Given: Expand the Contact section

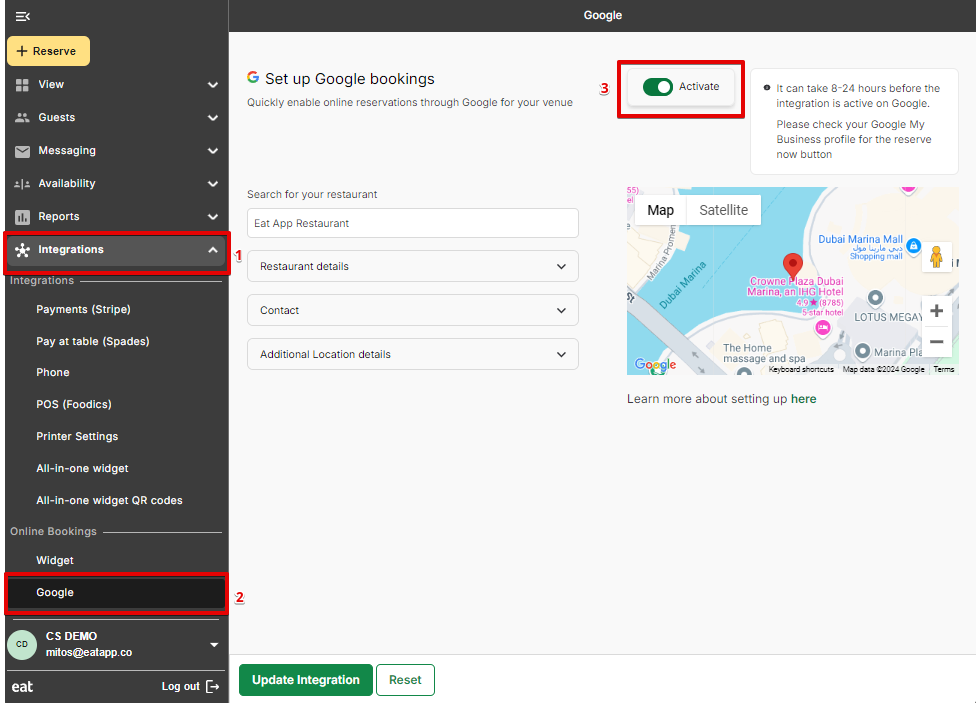Looking at the screenshot, I should click(x=412, y=310).
